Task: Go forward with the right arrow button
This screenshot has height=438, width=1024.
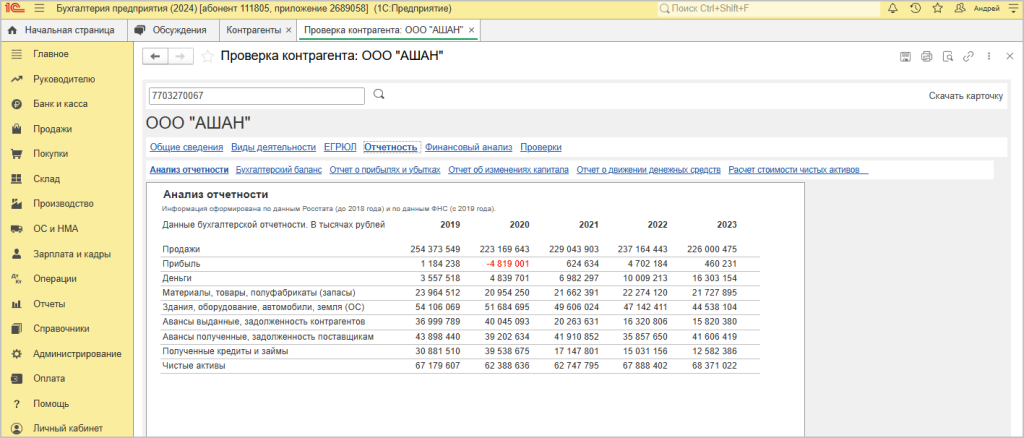Action: click(181, 57)
